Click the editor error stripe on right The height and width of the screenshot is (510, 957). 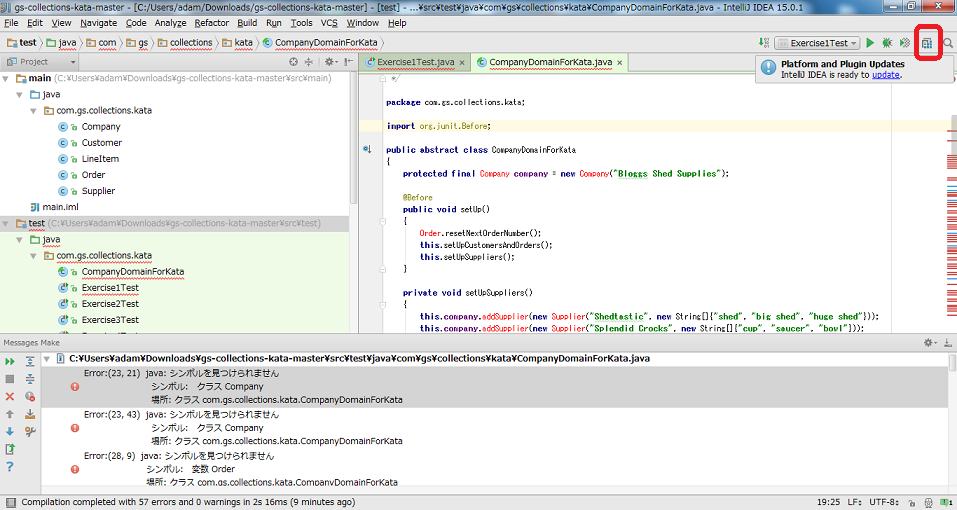tap(952, 201)
